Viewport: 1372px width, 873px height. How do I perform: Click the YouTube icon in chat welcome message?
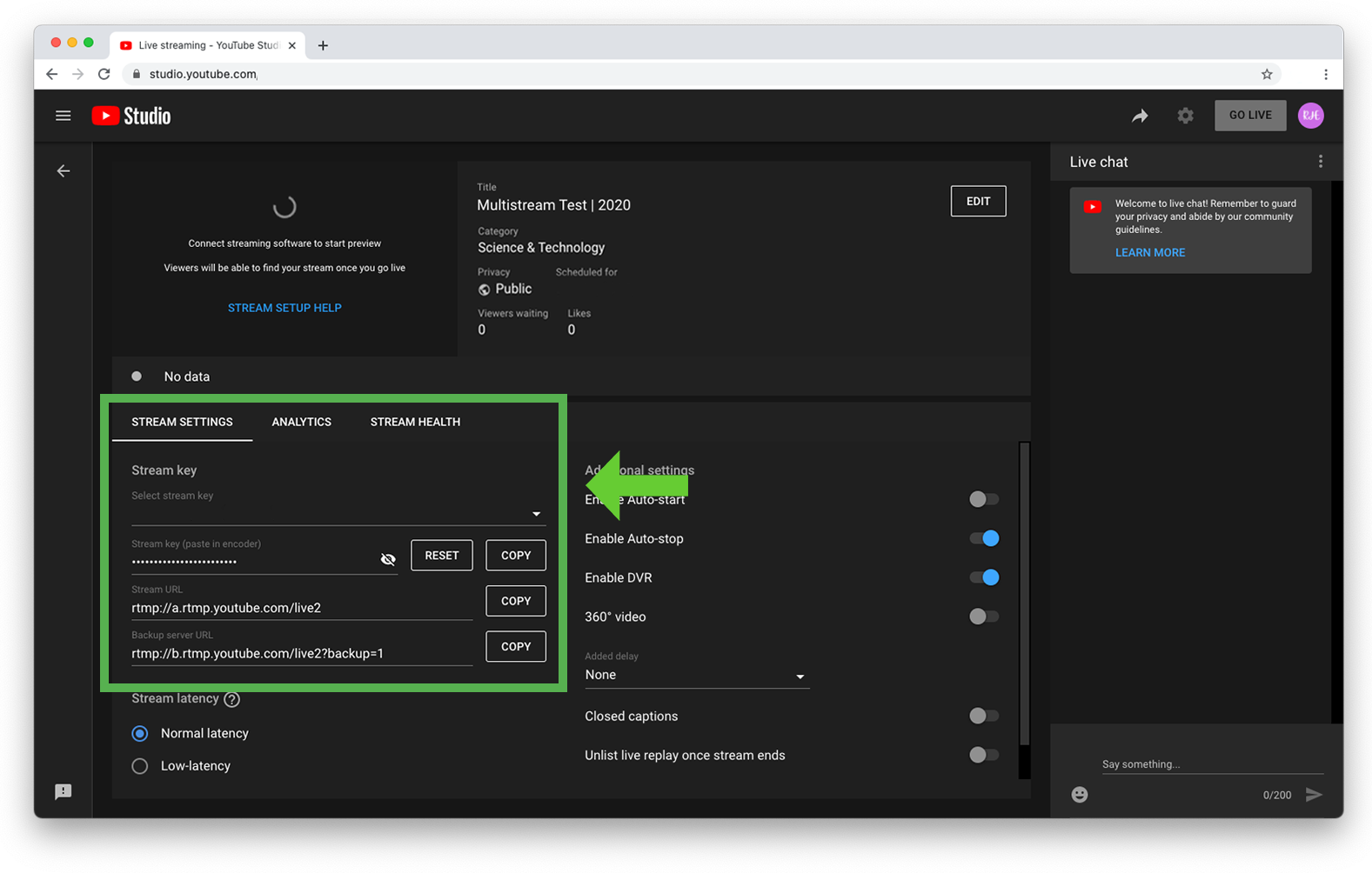click(x=1093, y=206)
